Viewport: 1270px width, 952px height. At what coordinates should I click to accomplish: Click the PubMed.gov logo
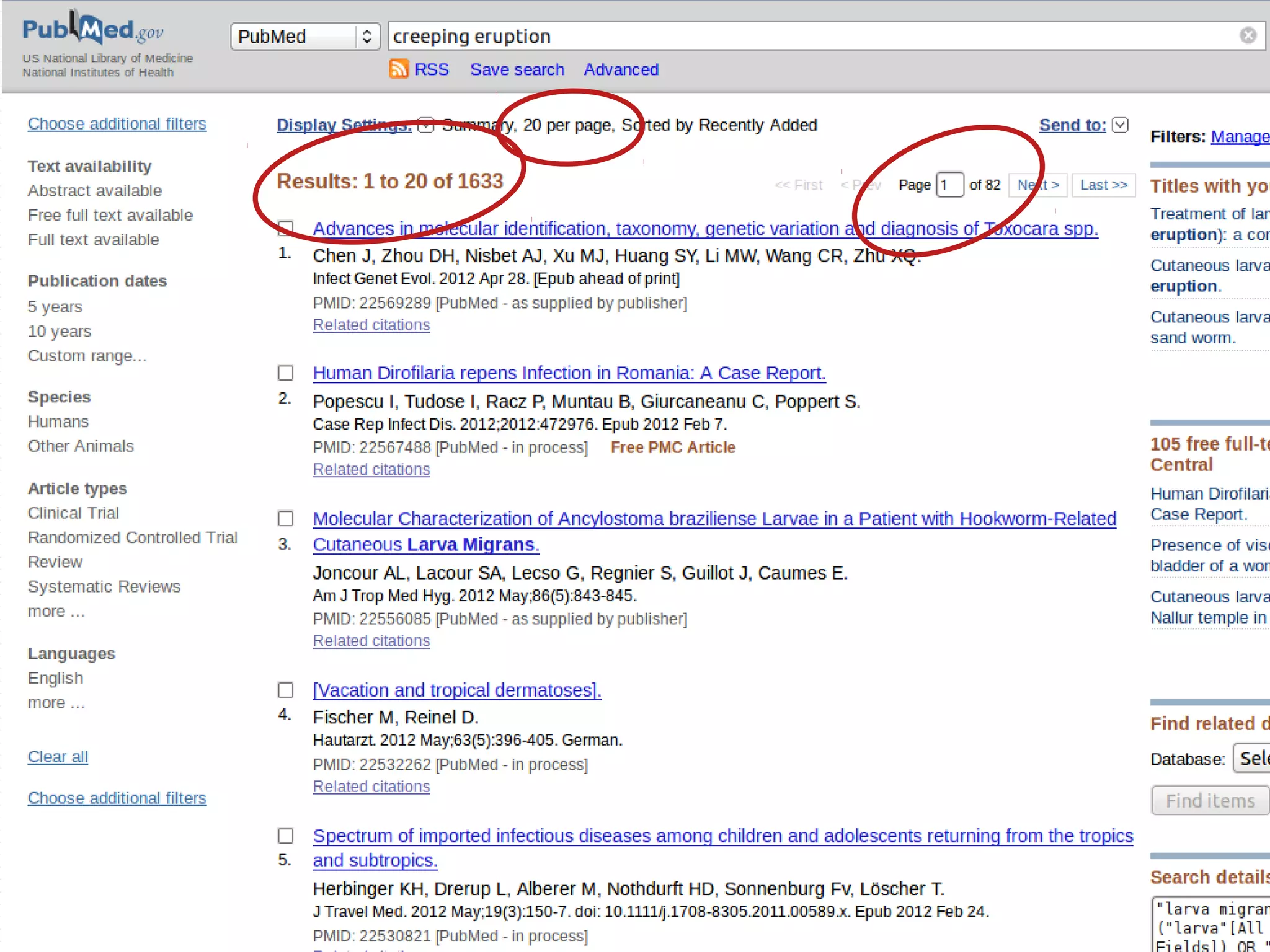tap(93, 29)
